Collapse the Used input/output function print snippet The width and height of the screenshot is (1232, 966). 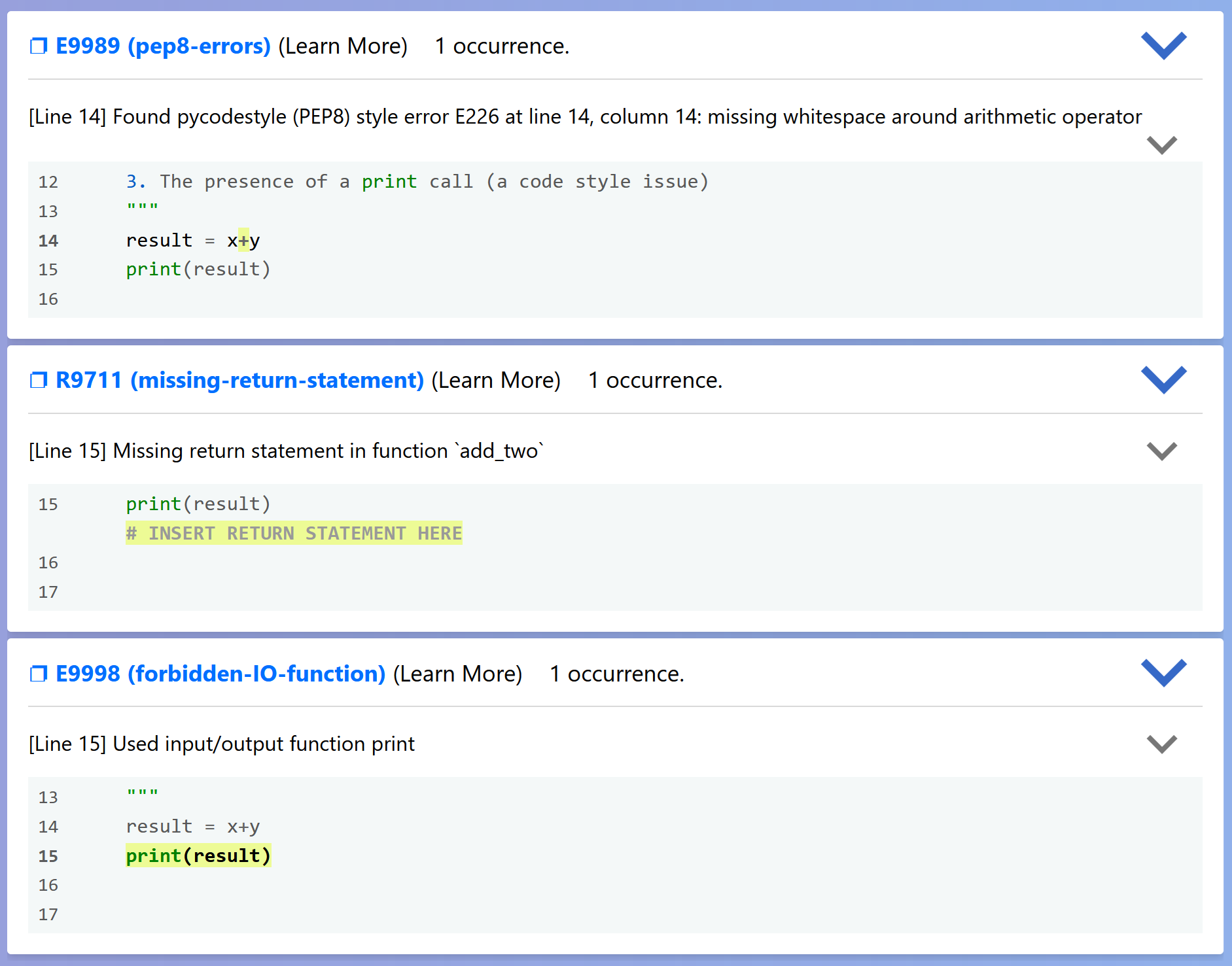coord(1162,744)
